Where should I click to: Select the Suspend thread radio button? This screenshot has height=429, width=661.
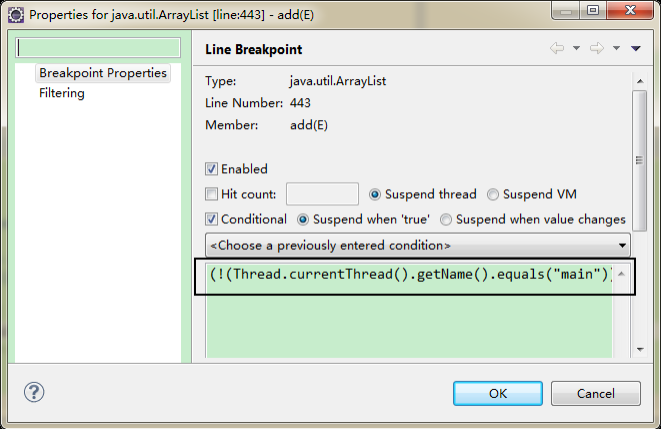coord(376,194)
